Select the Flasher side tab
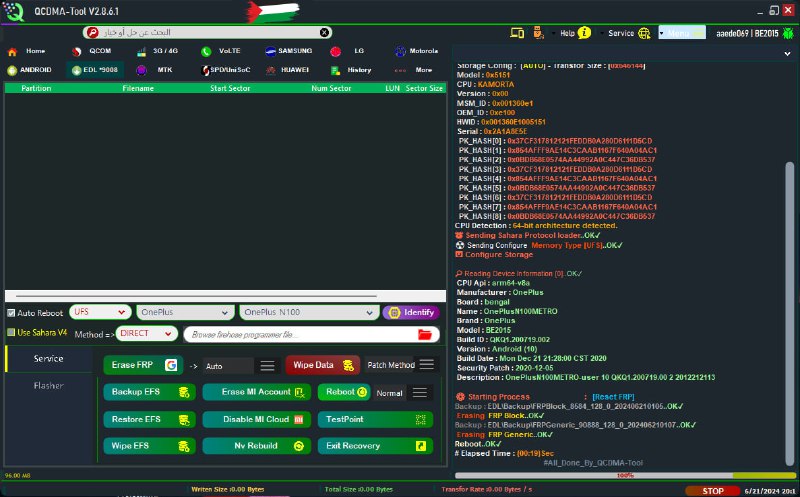 pos(49,386)
